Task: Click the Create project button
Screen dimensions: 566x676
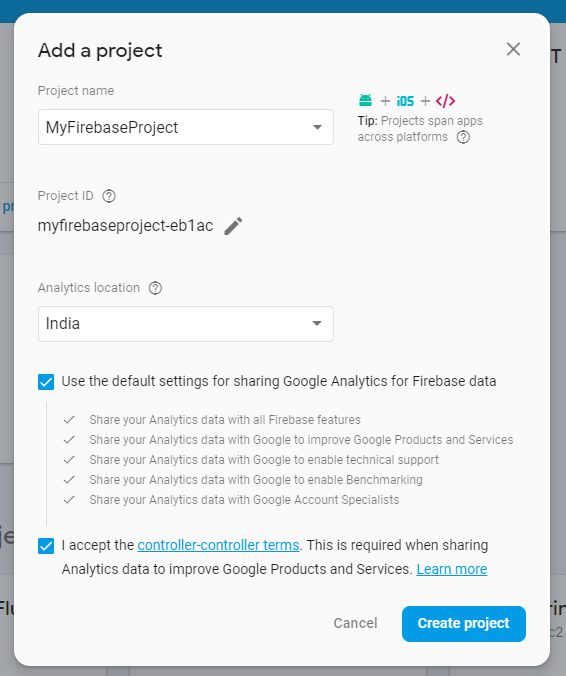Action: point(464,624)
